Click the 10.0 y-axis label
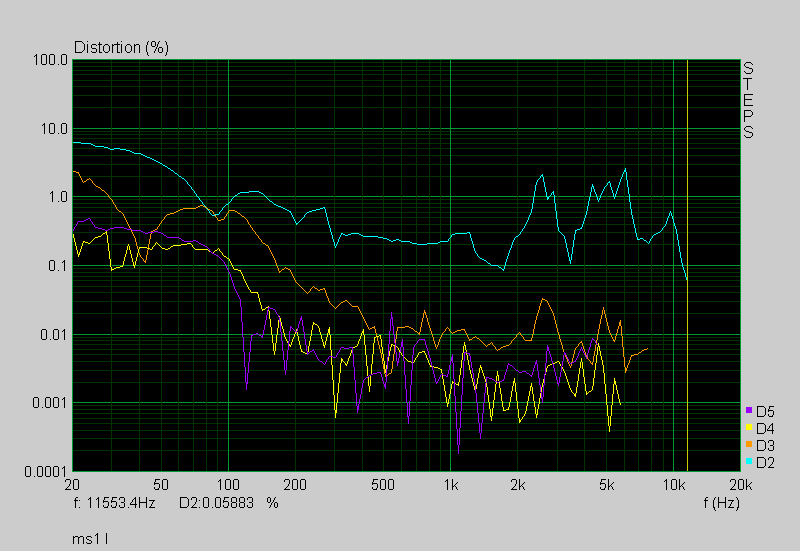The width and height of the screenshot is (800, 551). coord(54,129)
